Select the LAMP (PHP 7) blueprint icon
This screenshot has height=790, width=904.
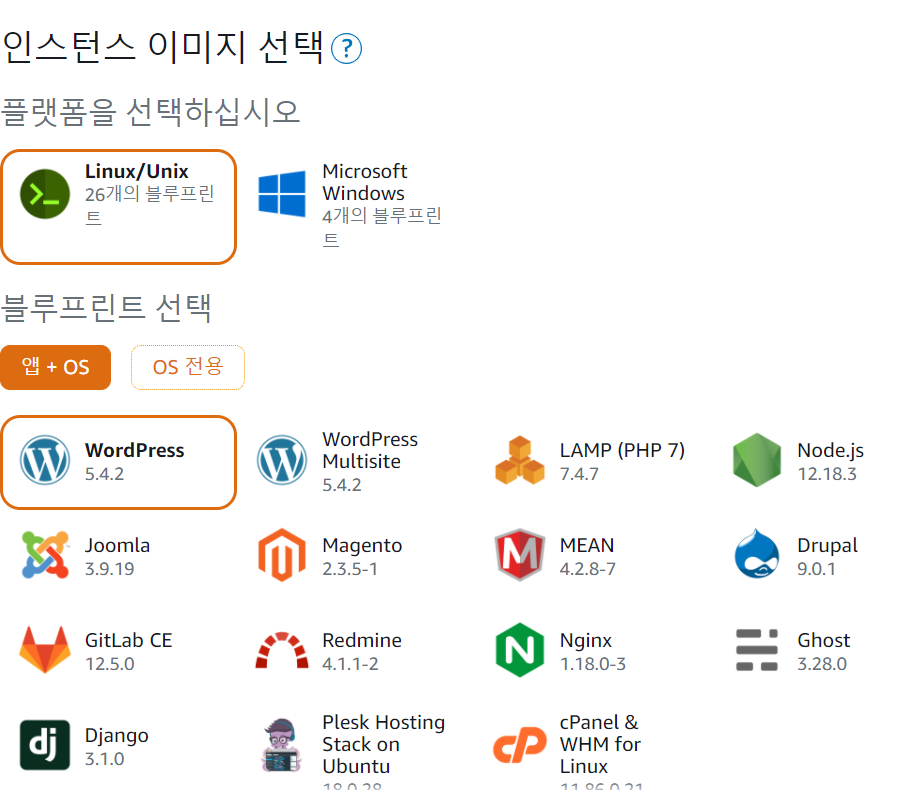click(520, 461)
